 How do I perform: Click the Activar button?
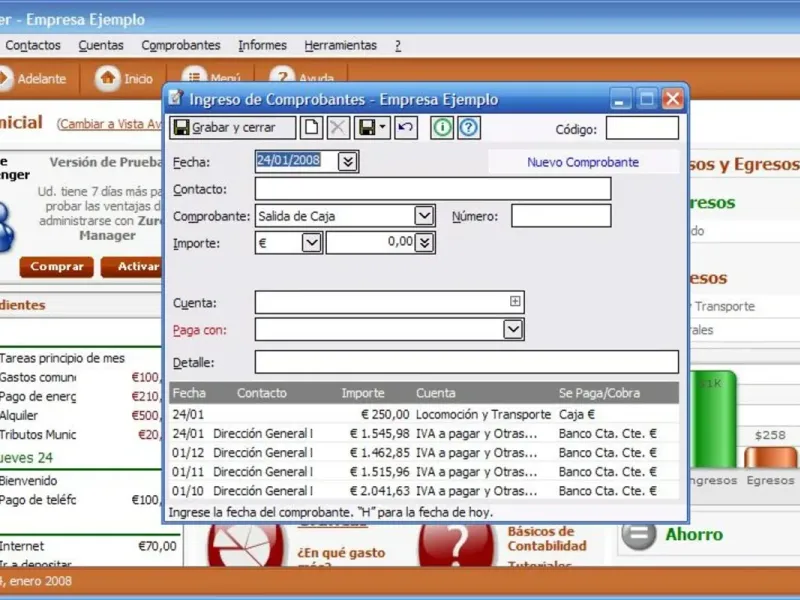132,267
